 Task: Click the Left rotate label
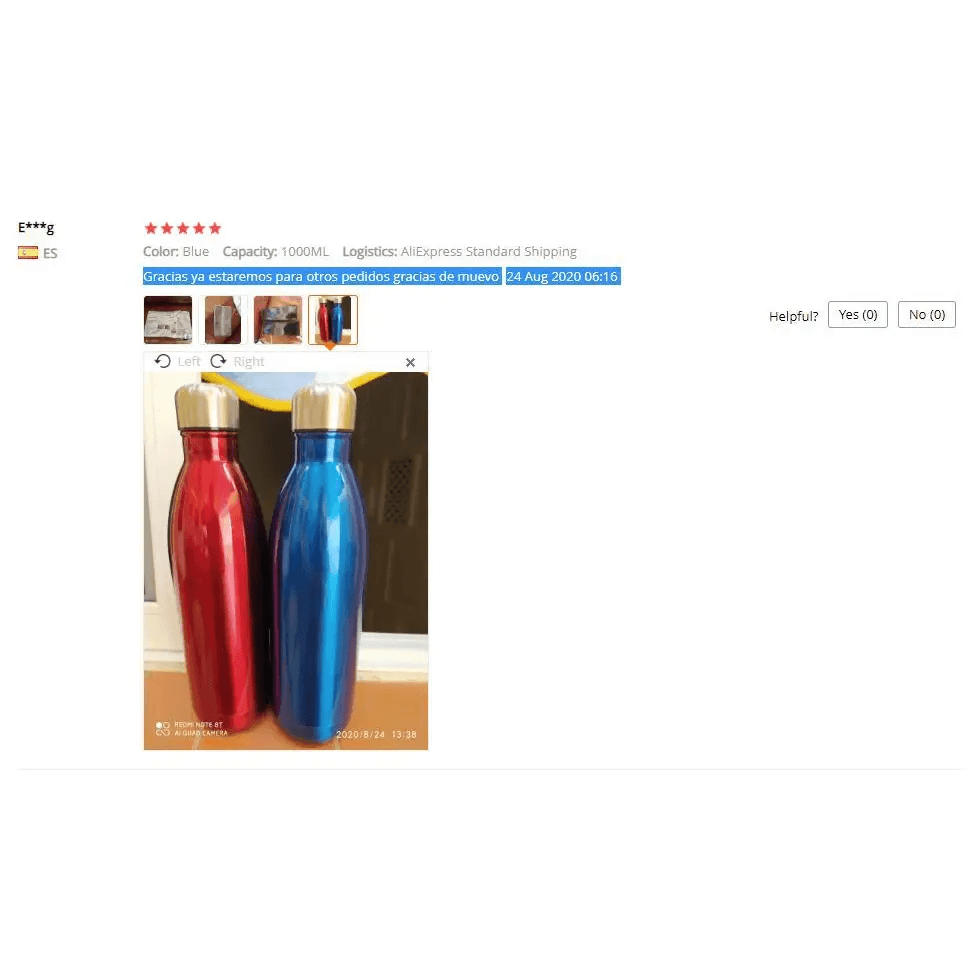click(x=189, y=362)
